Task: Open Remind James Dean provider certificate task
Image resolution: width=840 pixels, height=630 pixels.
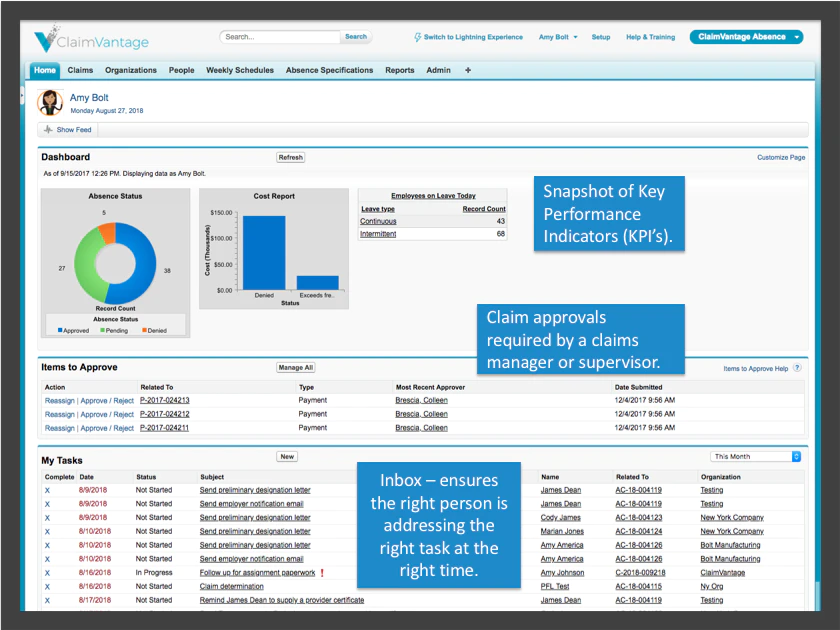Action: (282, 601)
